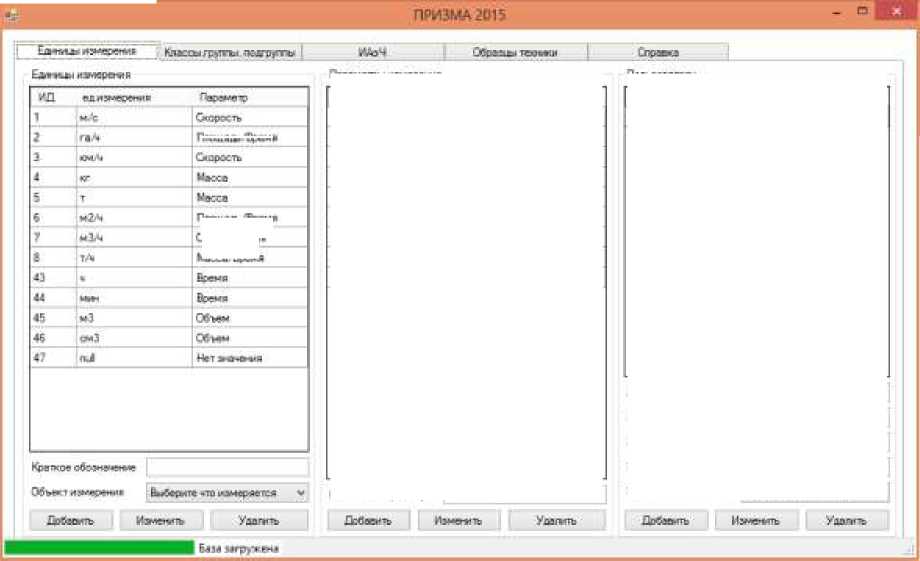Click the «ИД» column header
This screenshot has height=561, width=920.
[53, 97]
